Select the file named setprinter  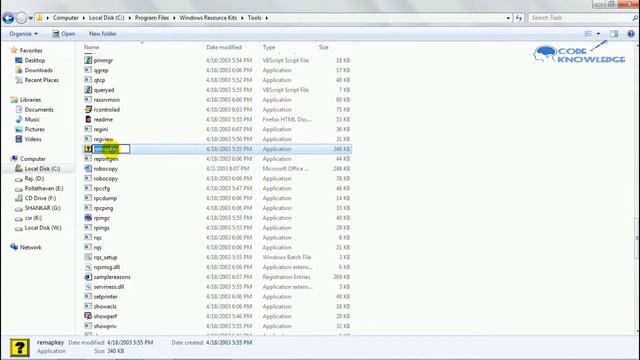pyautogui.click(x=105, y=297)
